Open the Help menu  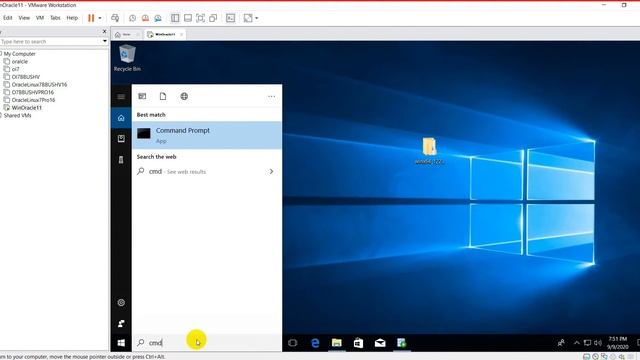coord(72,18)
